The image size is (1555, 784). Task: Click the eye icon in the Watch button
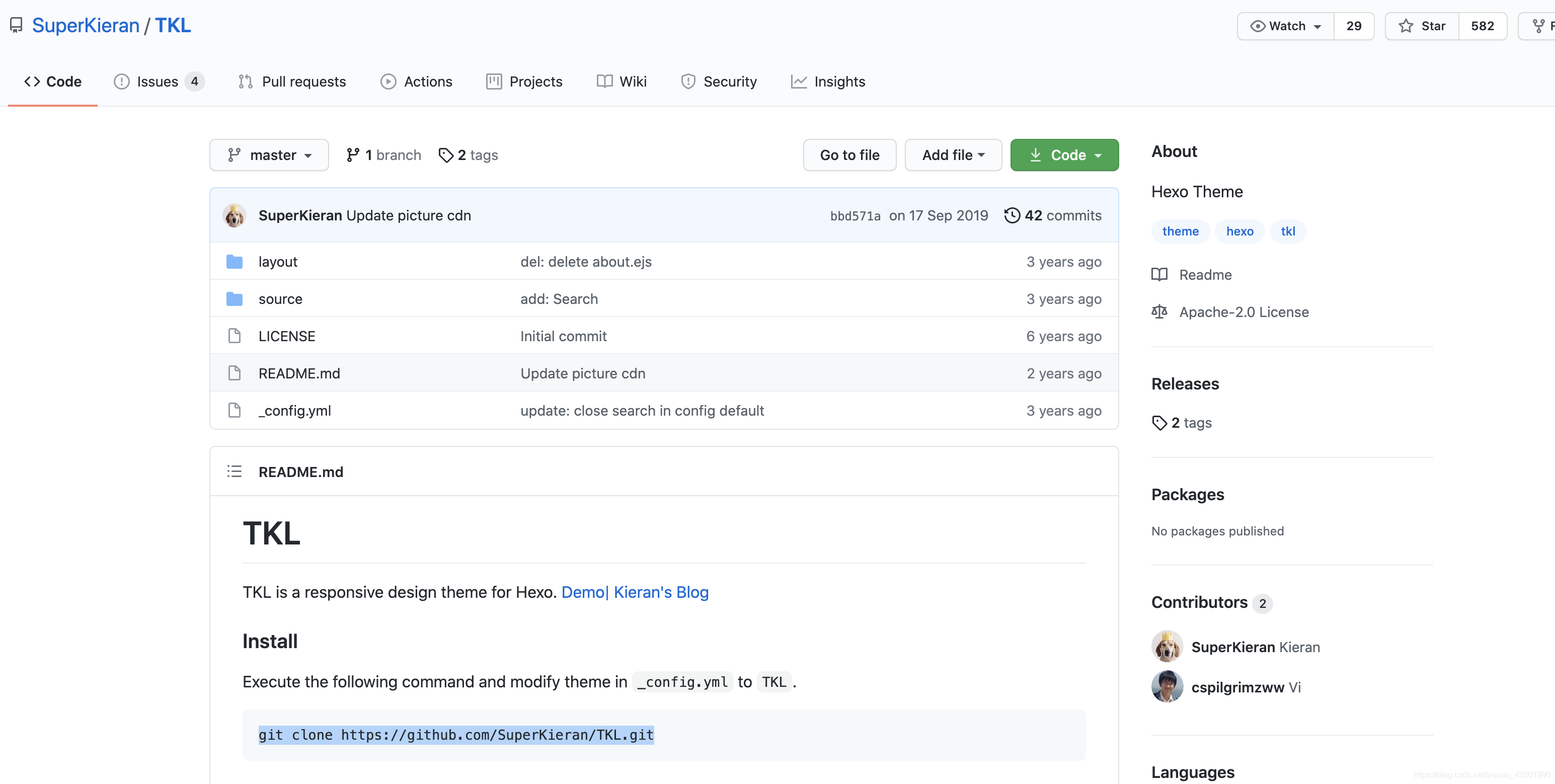pyautogui.click(x=1258, y=26)
